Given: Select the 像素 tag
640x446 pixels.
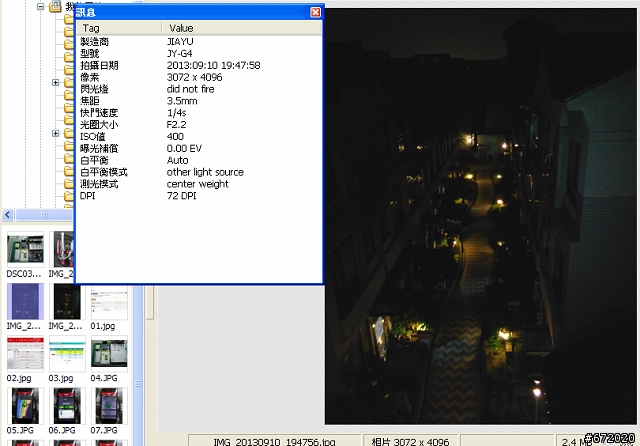Looking at the screenshot, I should pos(90,77).
